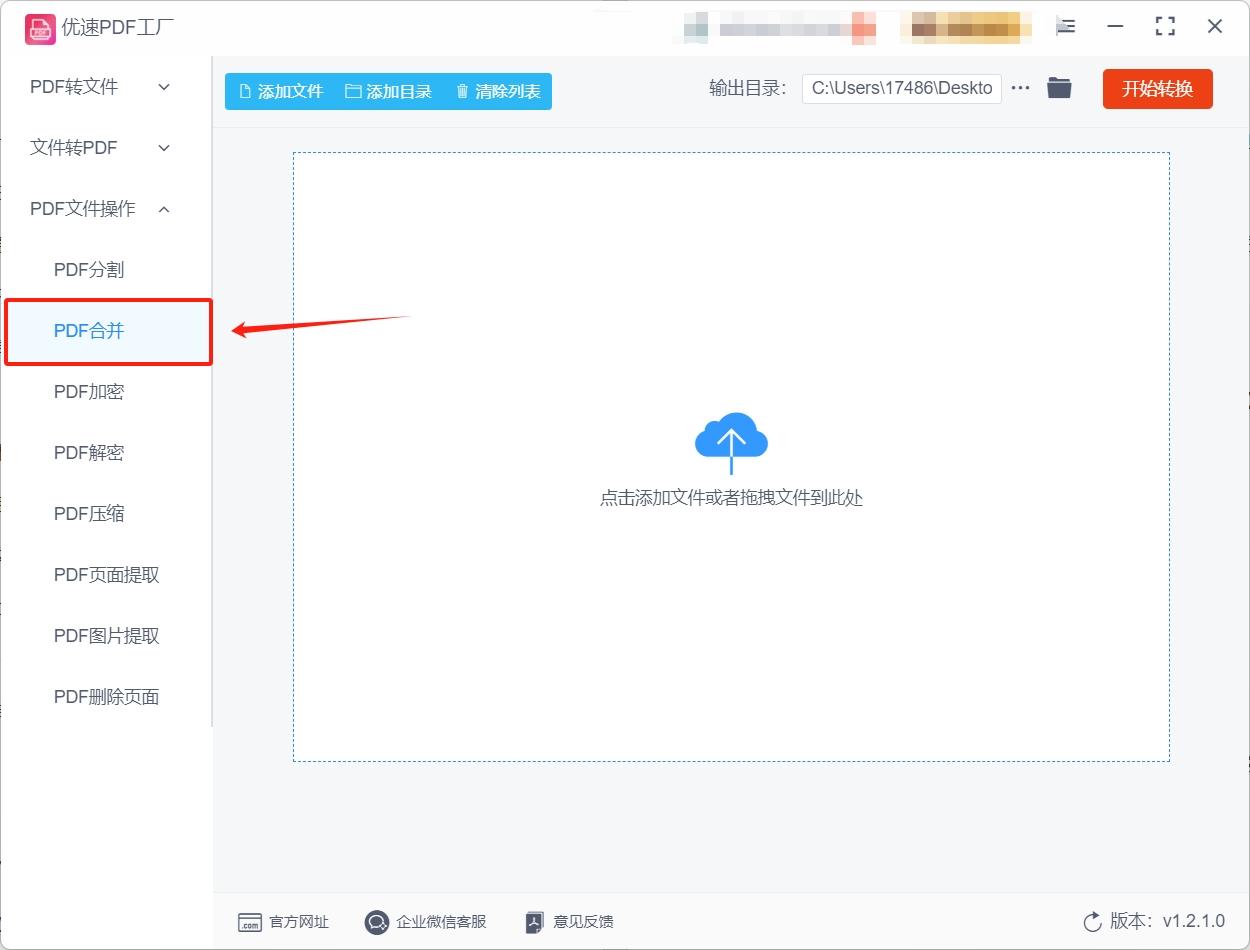Image resolution: width=1250 pixels, height=950 pixels.
Task: Click 清除列表 to clear files
Action: coord(498,91)
